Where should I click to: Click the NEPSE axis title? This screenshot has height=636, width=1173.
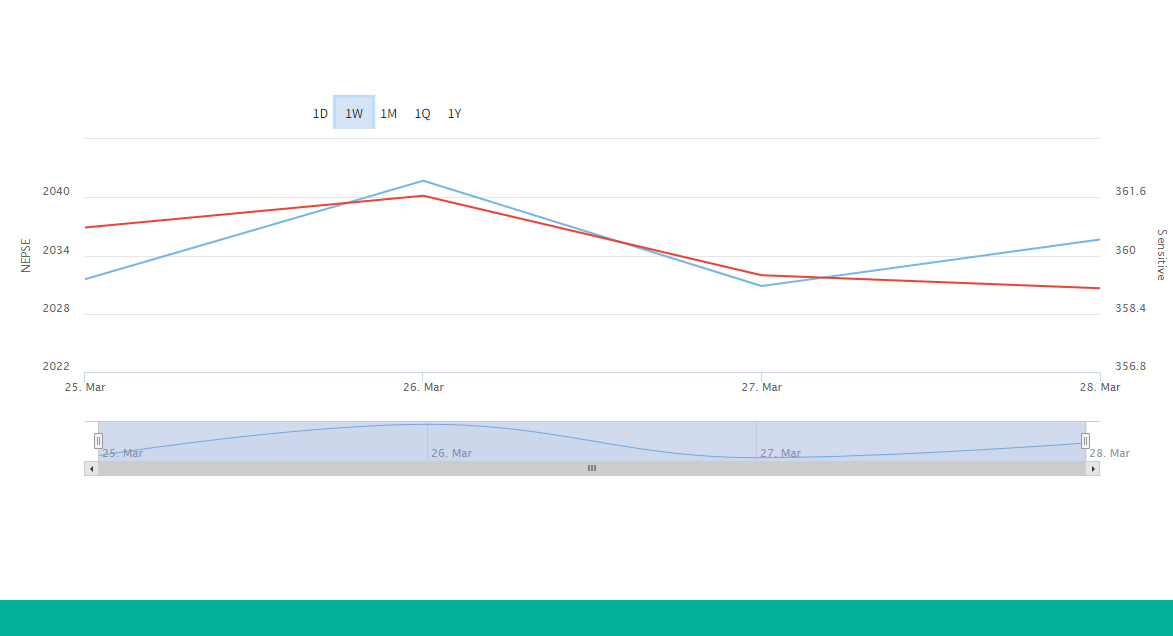pos(27,255)
